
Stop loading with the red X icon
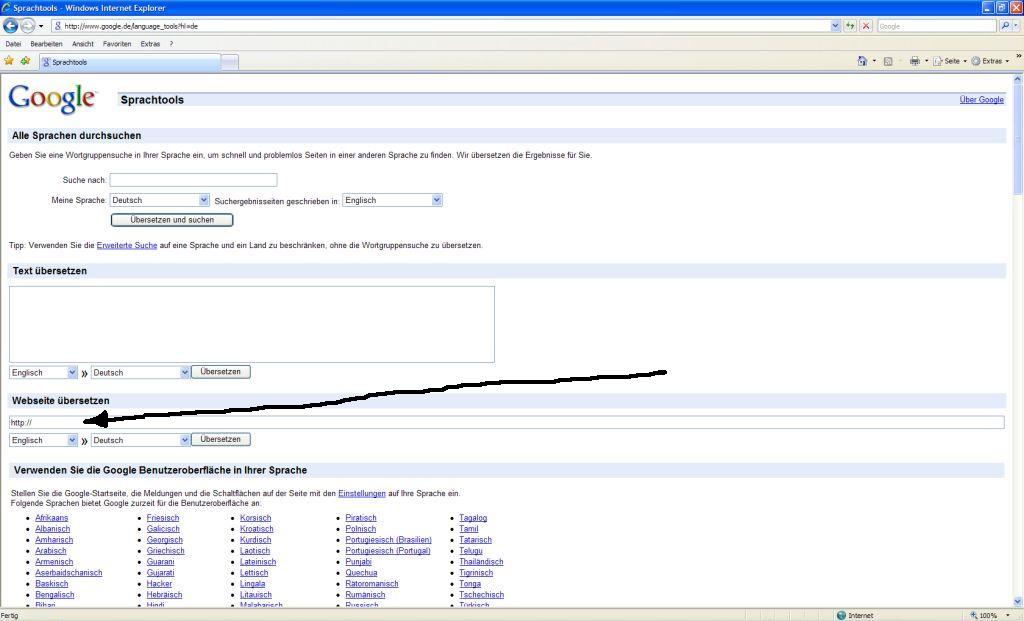866,26
